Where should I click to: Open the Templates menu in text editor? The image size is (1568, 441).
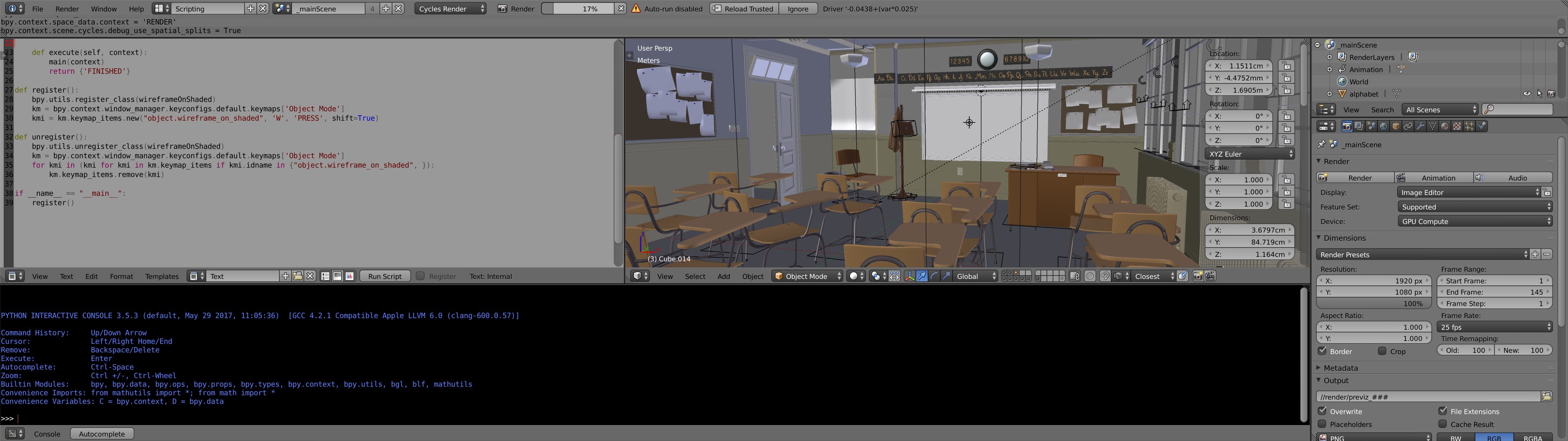(162, 276)
